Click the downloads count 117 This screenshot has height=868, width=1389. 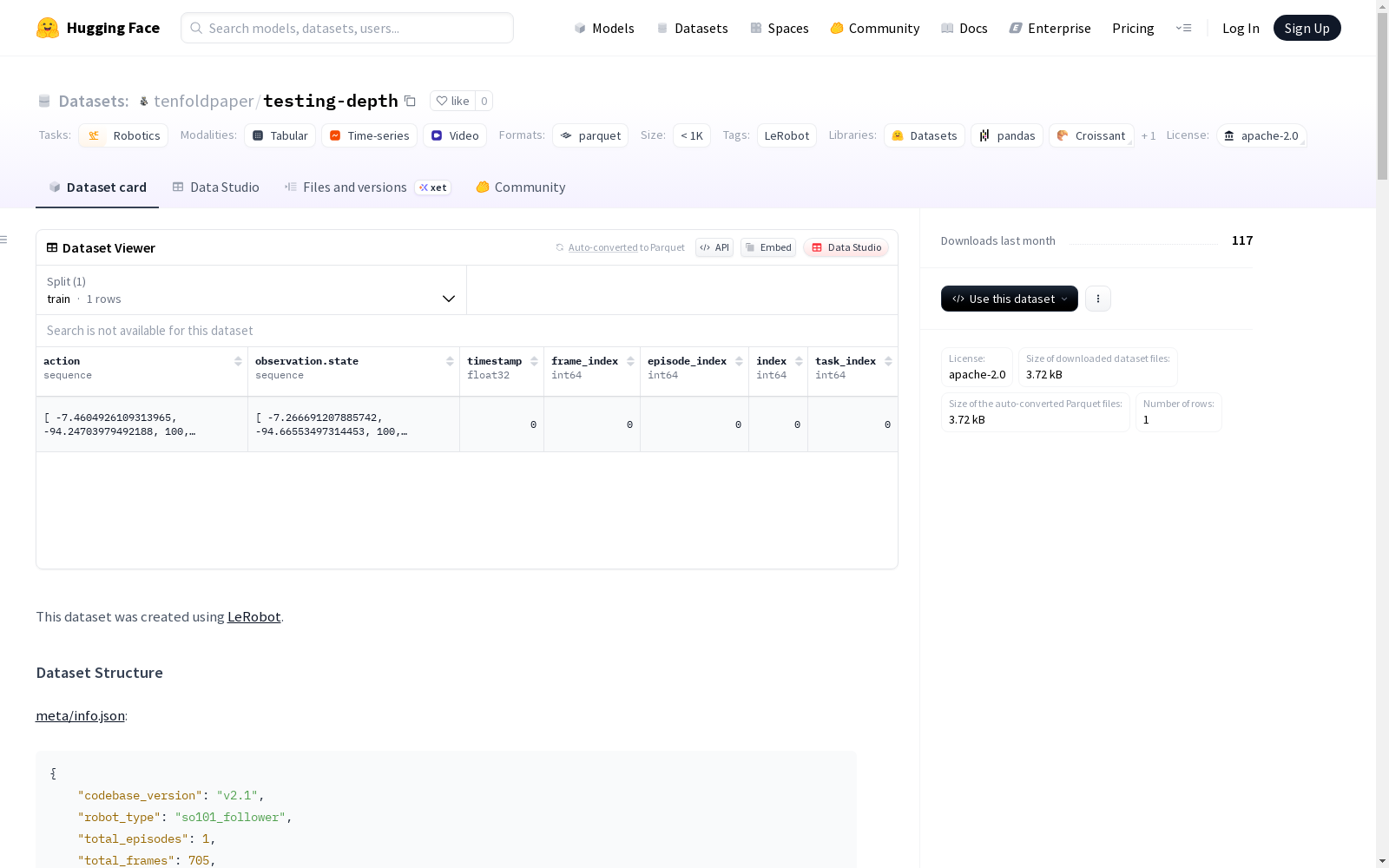point(1242,240)
